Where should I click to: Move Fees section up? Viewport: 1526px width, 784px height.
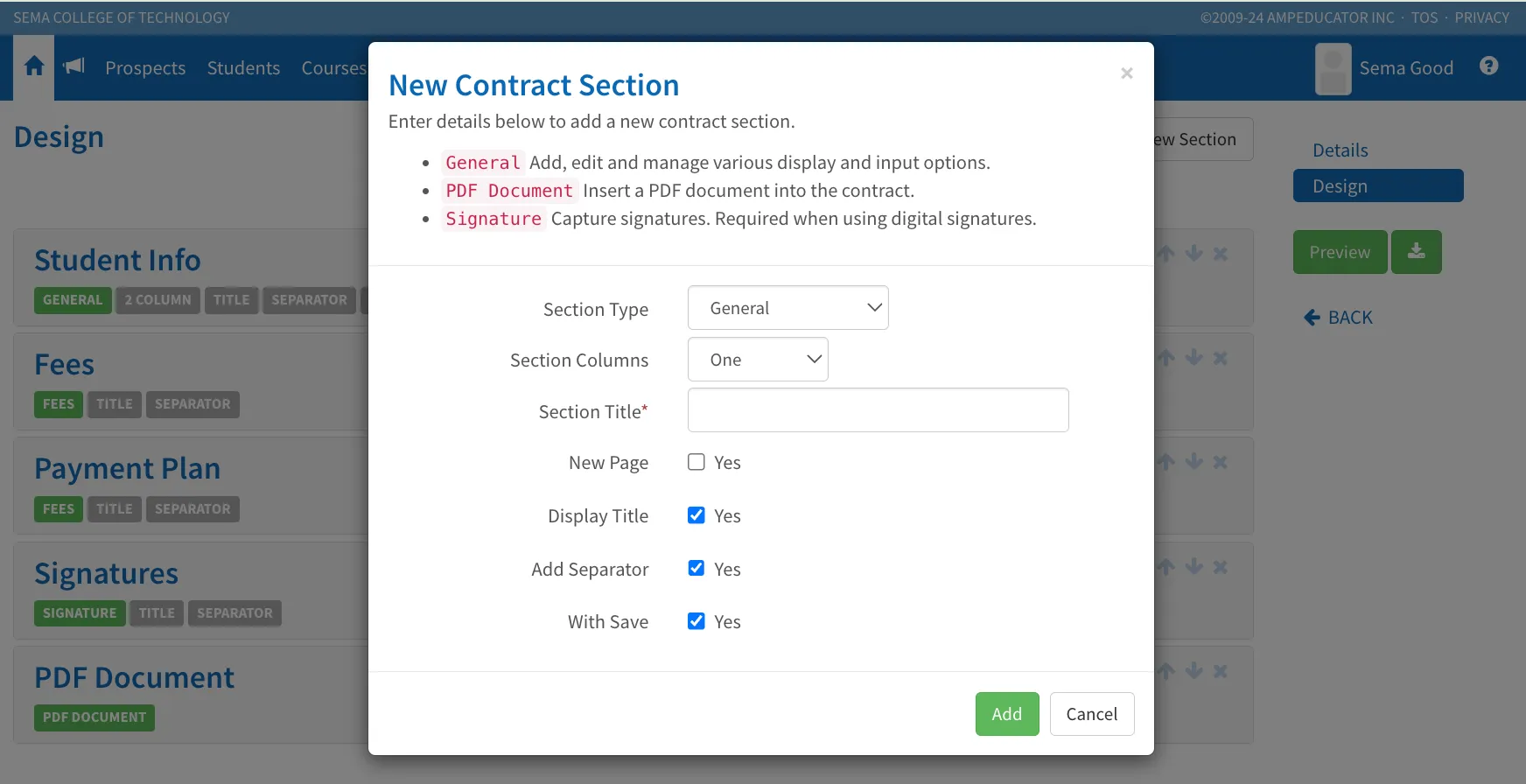1166,358
